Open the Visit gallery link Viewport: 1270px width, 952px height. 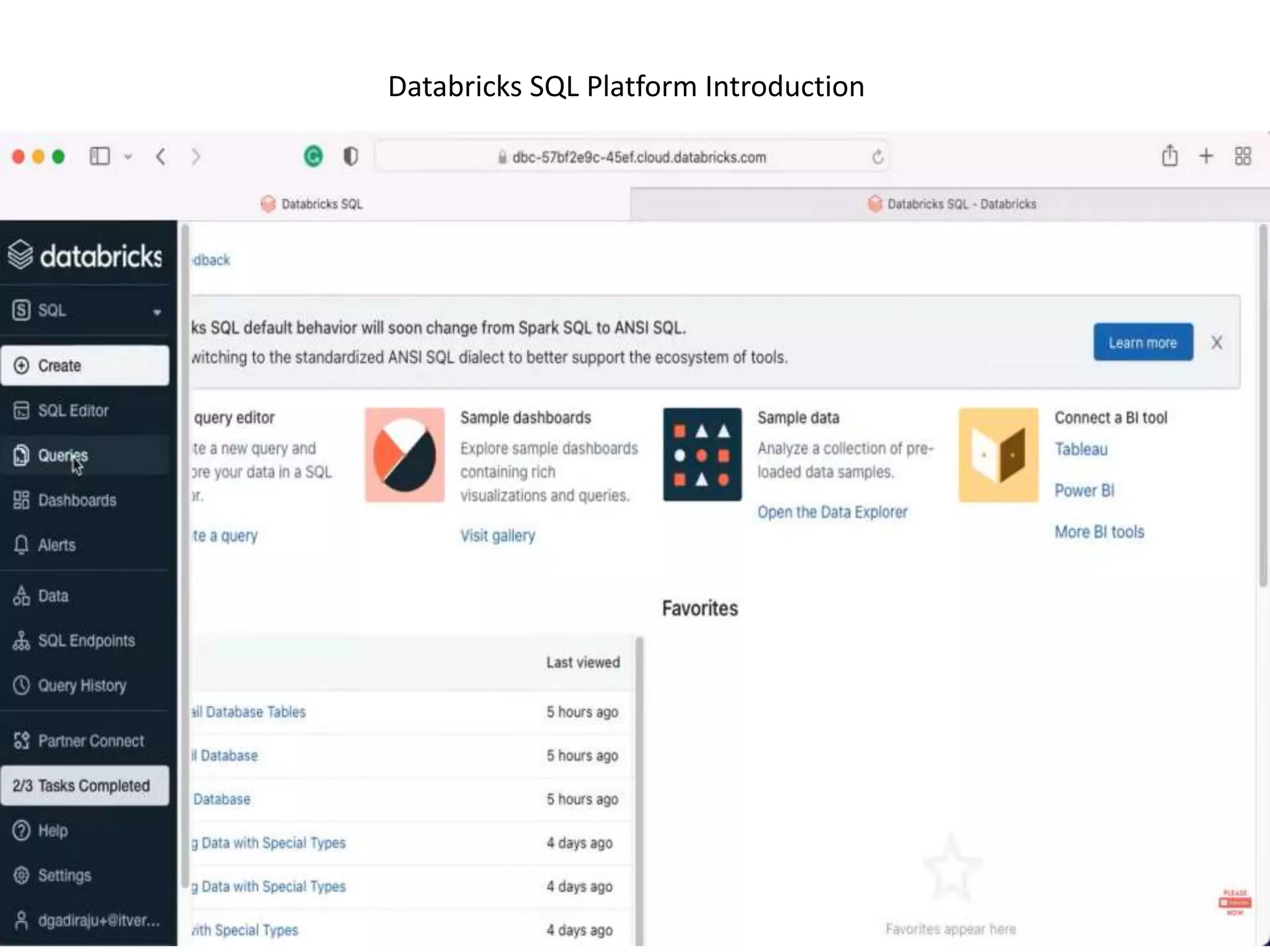coord(497,535)
